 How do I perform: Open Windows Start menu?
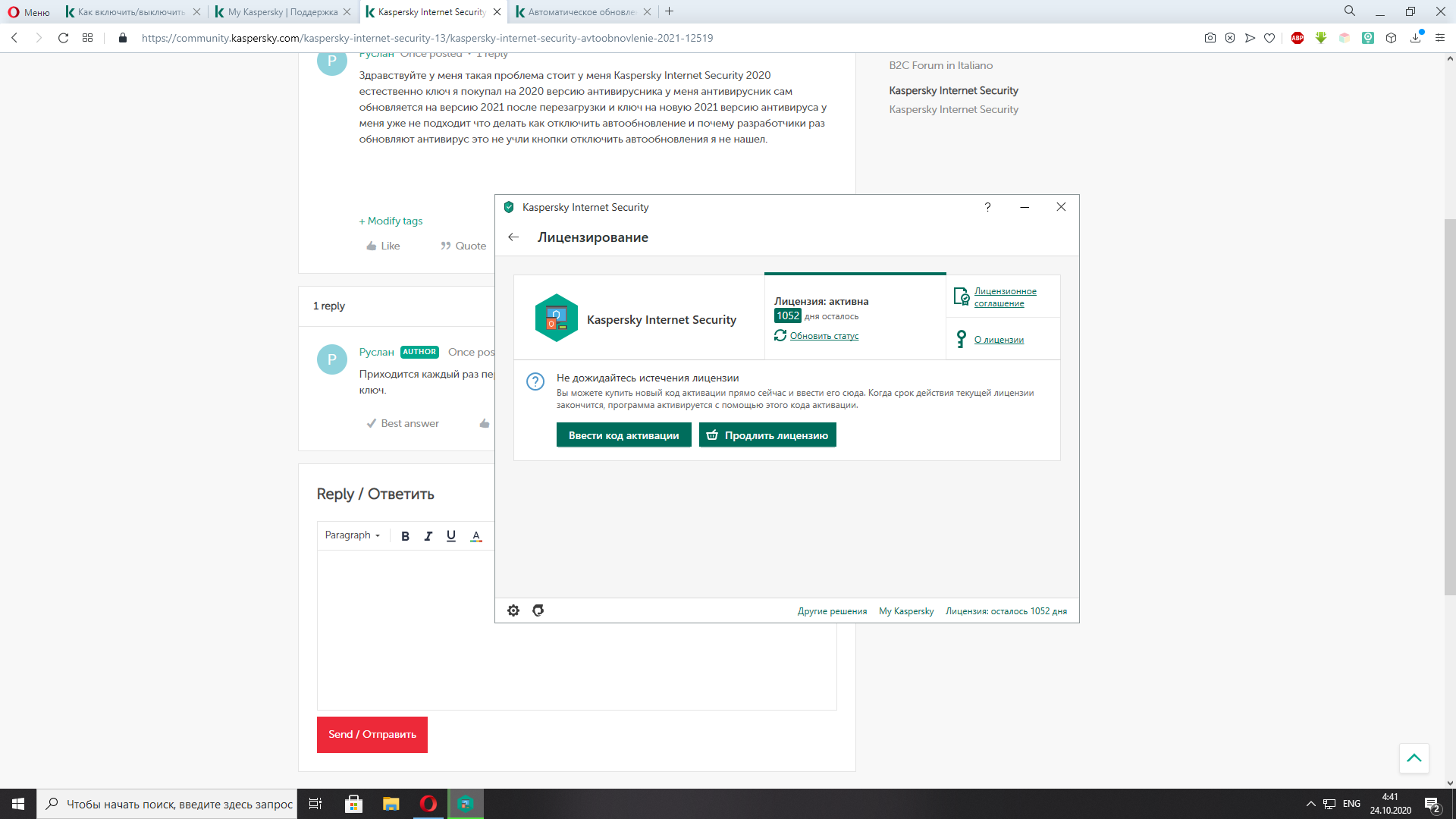click(18, 804)
